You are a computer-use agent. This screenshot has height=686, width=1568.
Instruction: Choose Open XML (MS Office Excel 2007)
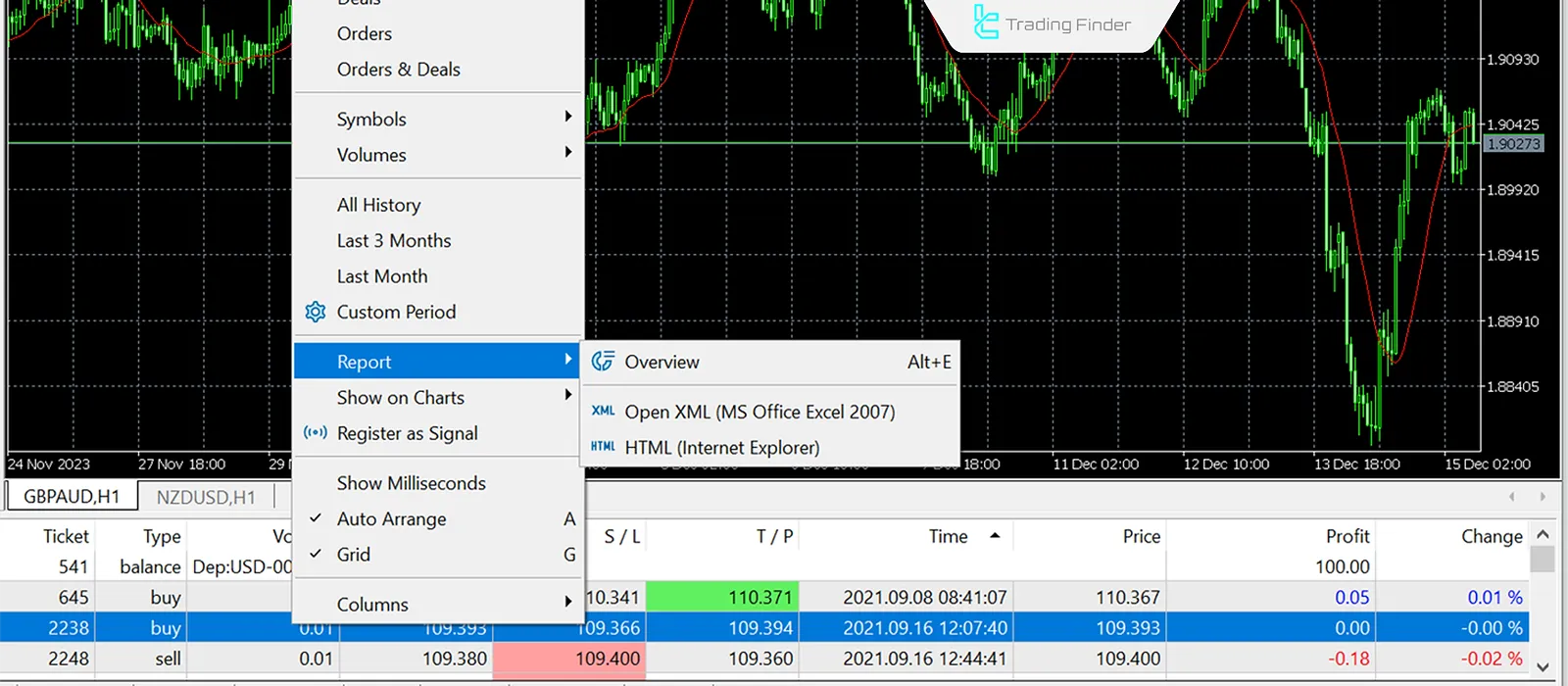(x=759, y=412)
